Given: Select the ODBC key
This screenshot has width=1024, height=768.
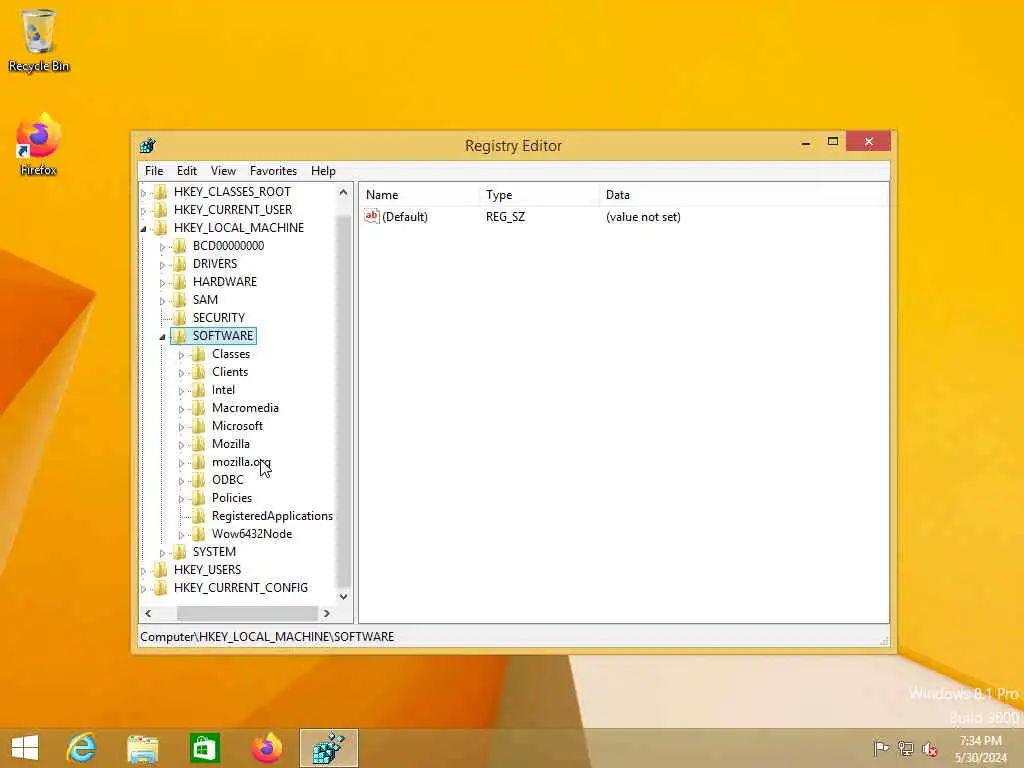Looking at the screenshot, I should [x=227, y=479].
